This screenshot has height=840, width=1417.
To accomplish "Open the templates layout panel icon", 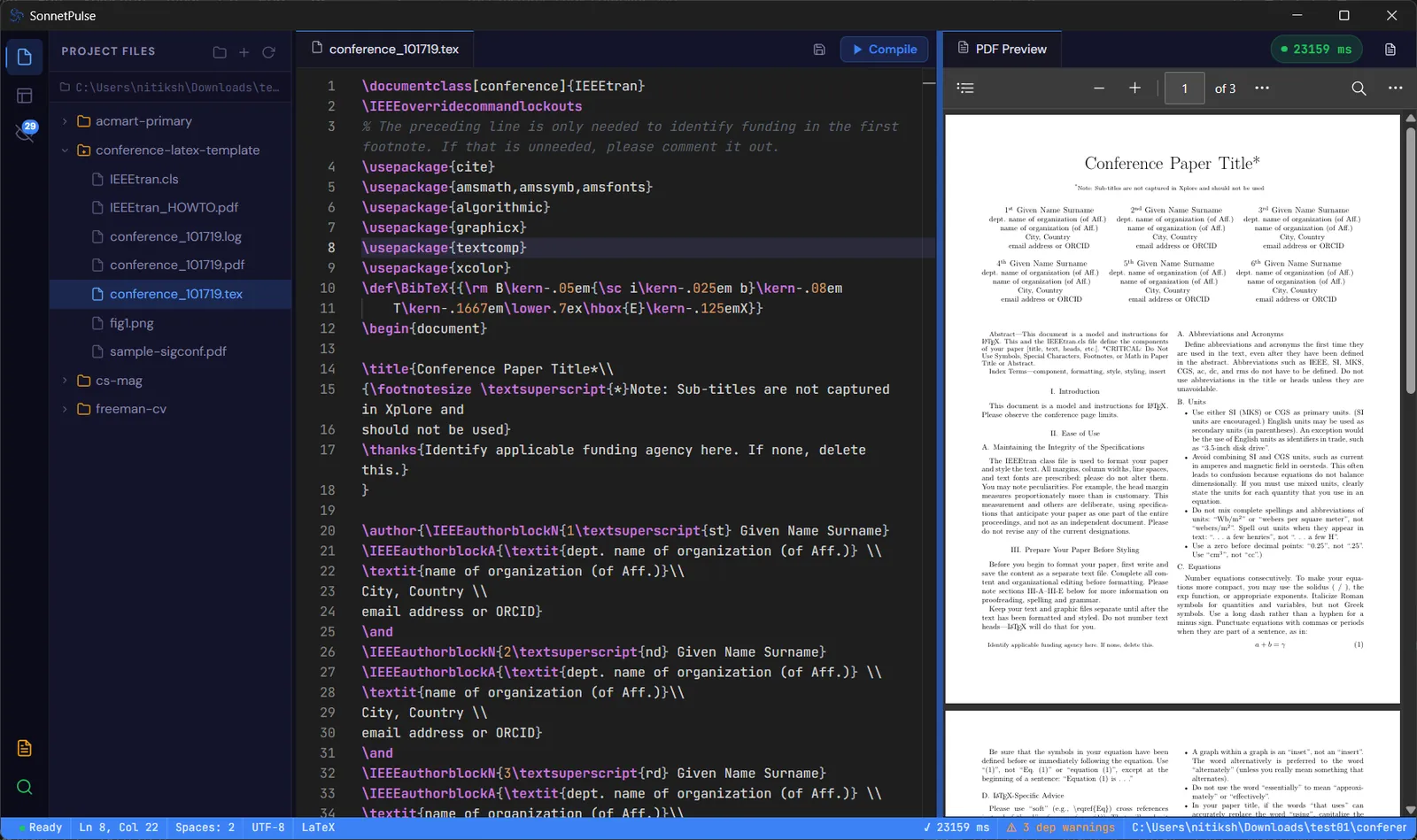I will pyautogui.click(x=25, y=96).
